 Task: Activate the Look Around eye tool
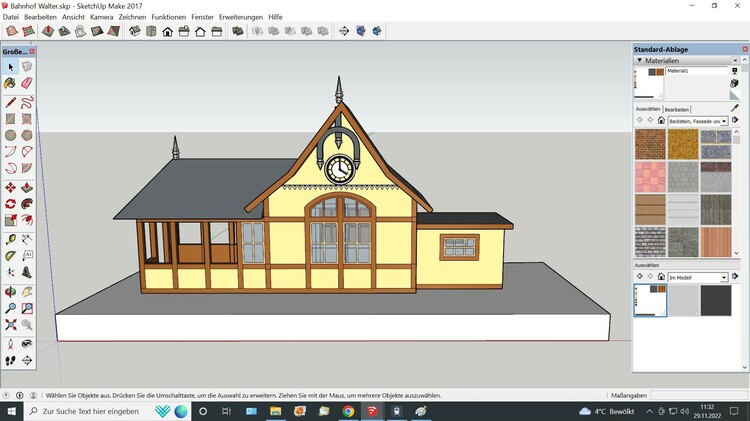27,344
